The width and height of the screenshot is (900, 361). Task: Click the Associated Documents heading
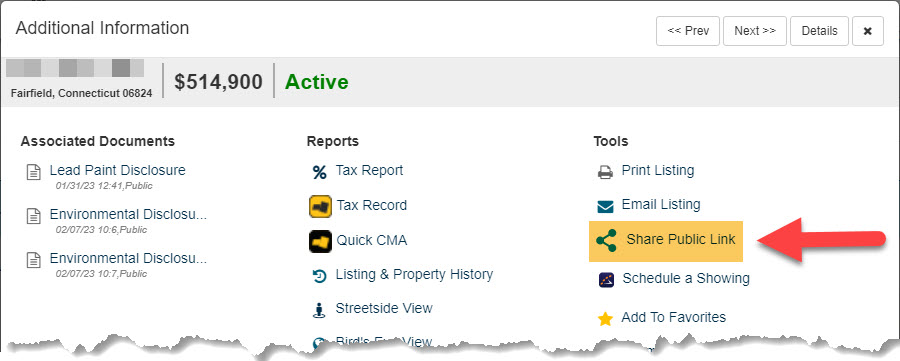pos(98,141)
